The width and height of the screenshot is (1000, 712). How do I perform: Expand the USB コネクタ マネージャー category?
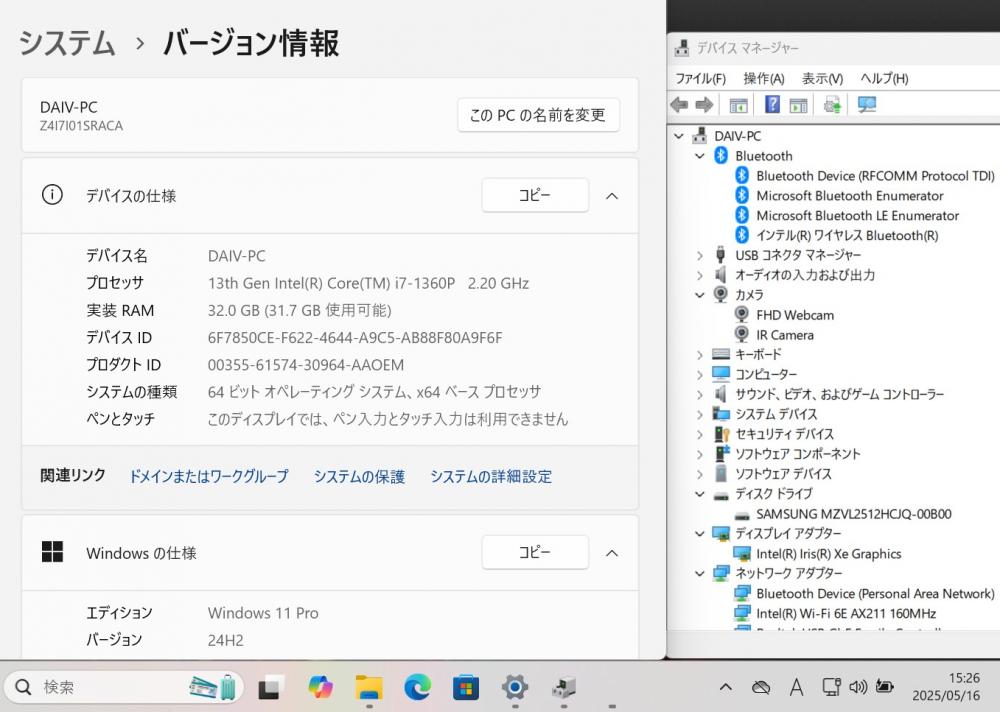tap(700, 255)
